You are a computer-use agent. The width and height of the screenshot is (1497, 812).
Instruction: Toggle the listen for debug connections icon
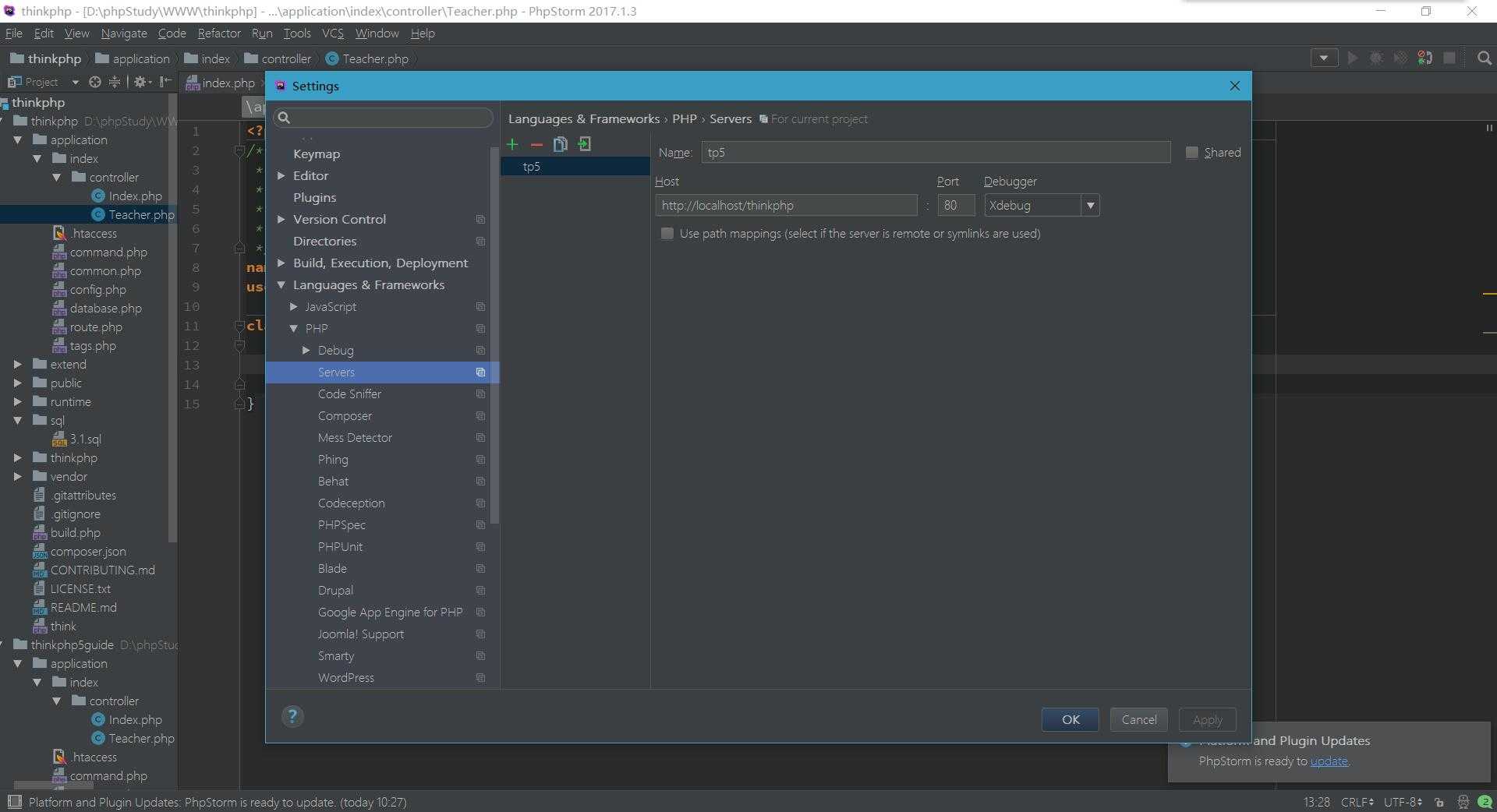point(1424,58)
